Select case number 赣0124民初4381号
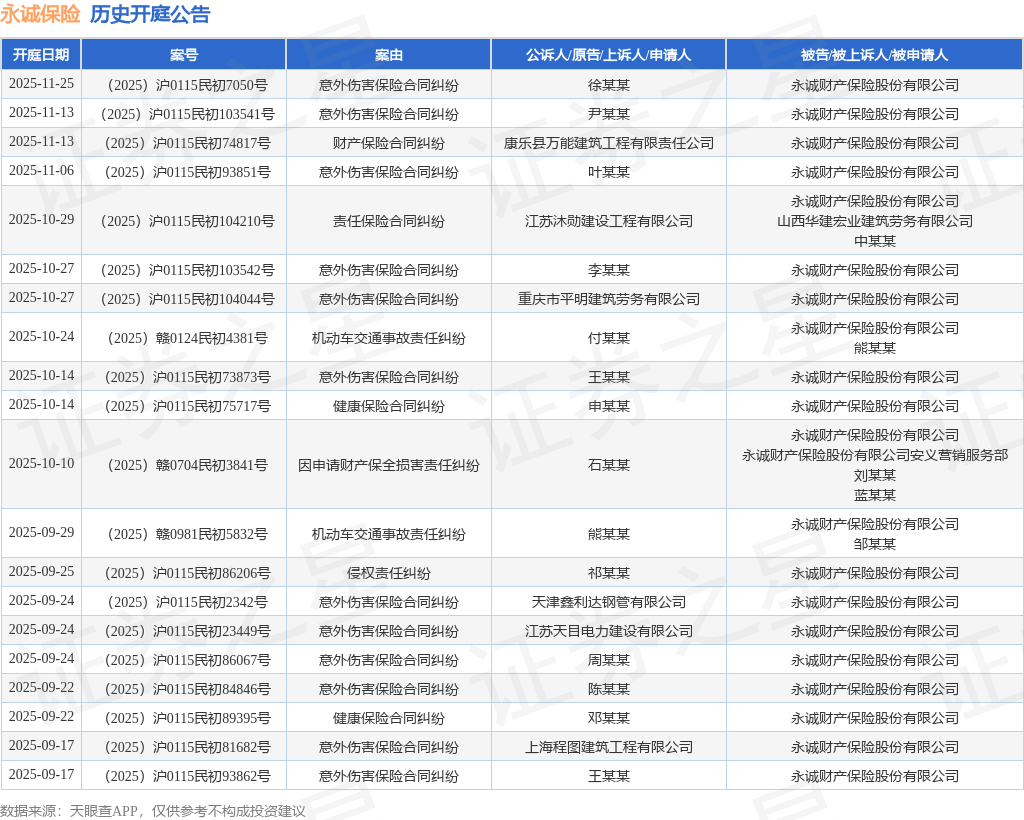The image size is (1024, 820). (187, 338)
